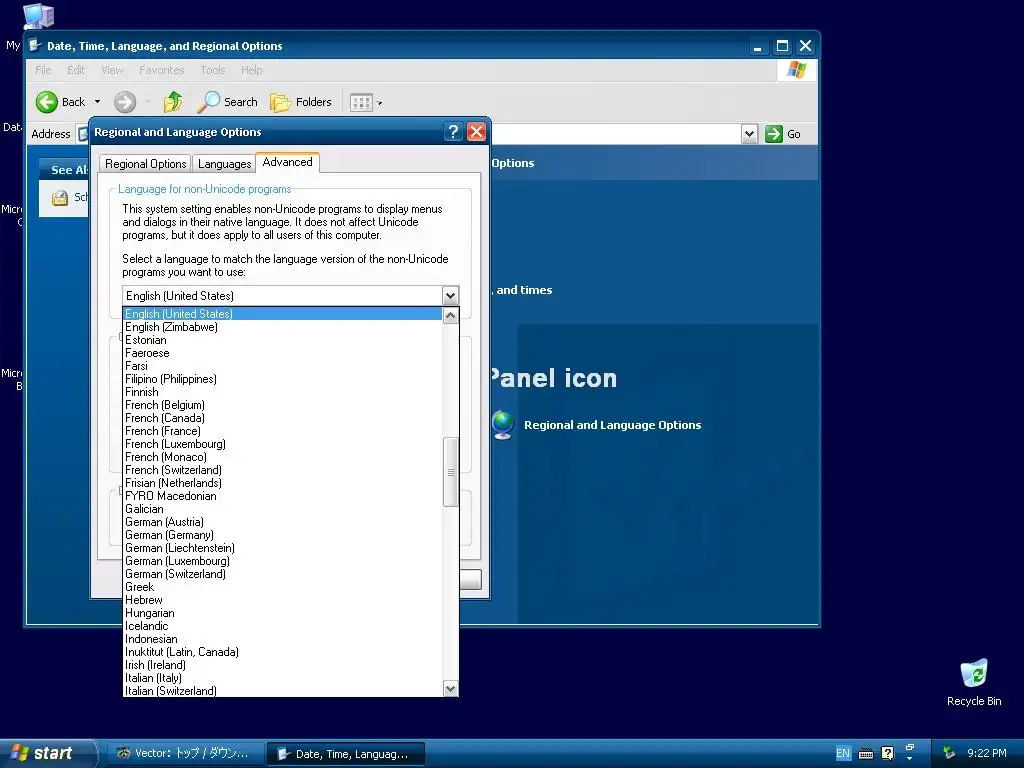Click the 9:22 PM taskbar clock
The width and height of the screenshot is (1024, 768).
987,753
